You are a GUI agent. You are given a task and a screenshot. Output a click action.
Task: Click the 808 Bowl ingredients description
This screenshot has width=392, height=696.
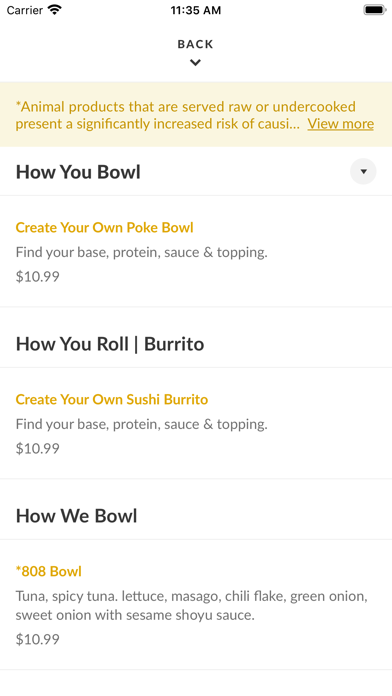(x=192, y=605)
